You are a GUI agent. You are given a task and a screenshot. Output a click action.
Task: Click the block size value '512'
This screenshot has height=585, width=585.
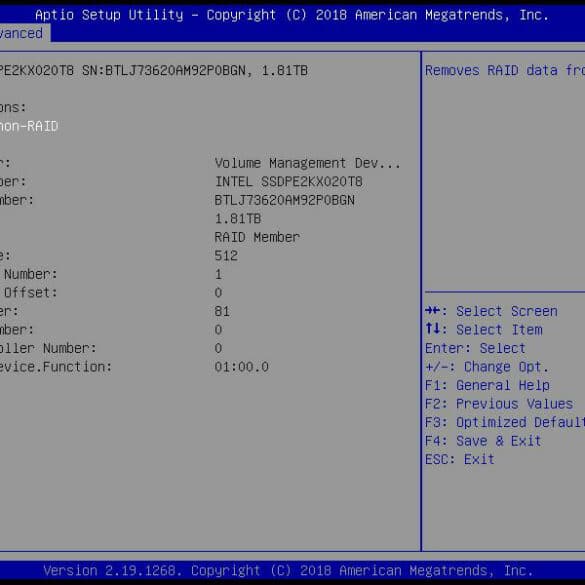tap(226, 256)
